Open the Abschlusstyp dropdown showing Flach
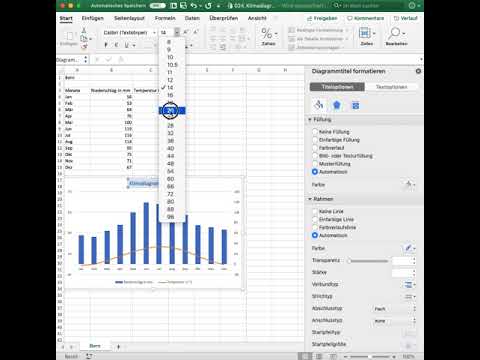This screenshot has height=360, width=480. 394,309
